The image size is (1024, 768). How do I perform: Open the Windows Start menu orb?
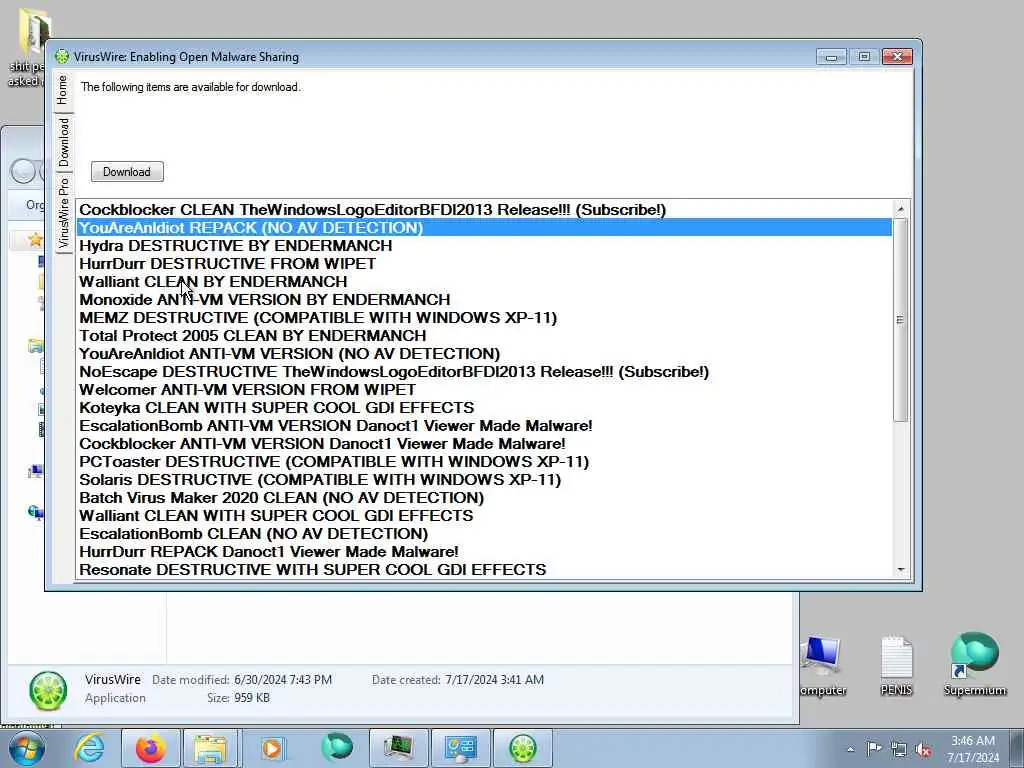point(27,748)
